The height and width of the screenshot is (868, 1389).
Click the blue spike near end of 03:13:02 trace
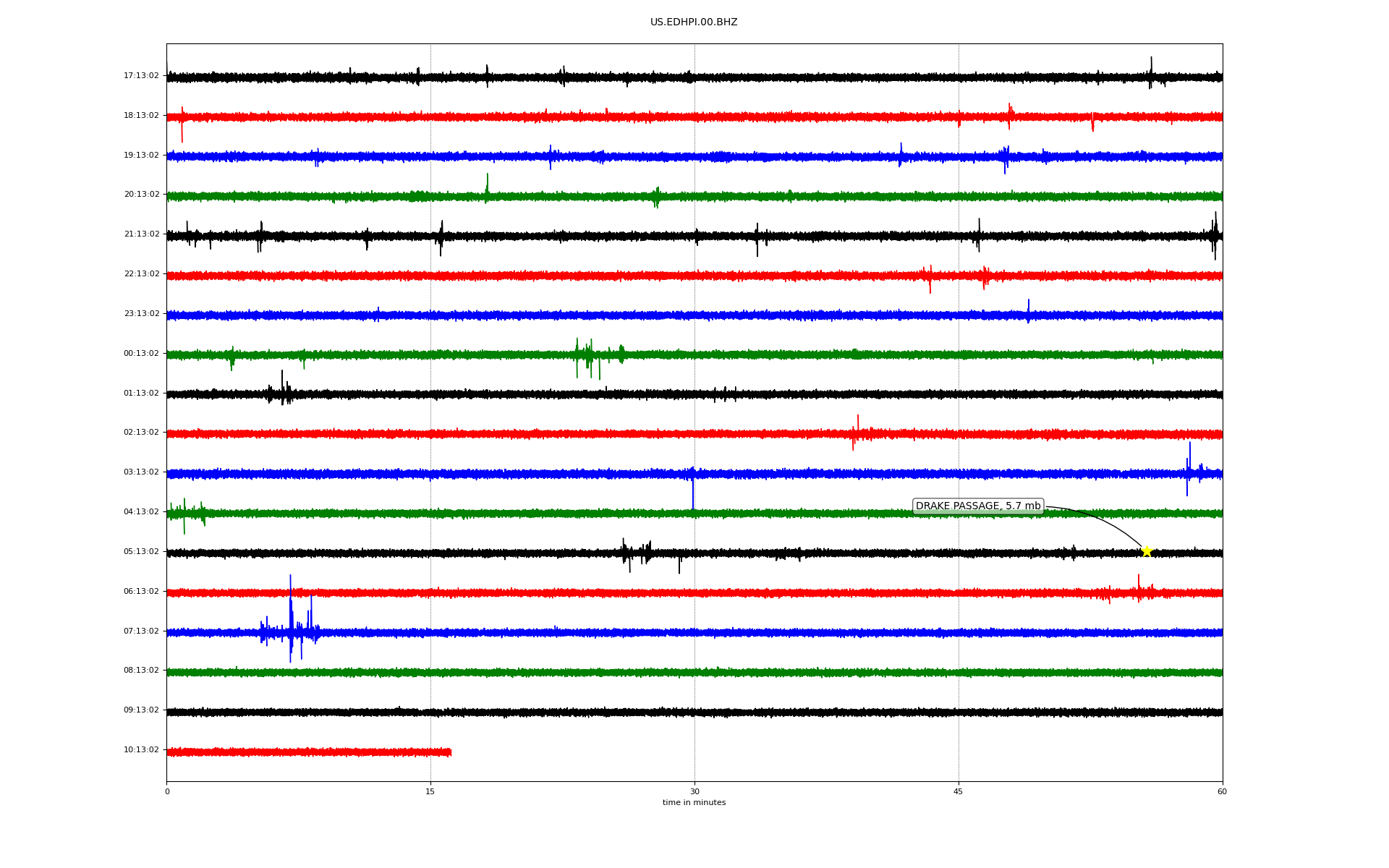[1189, 469]
